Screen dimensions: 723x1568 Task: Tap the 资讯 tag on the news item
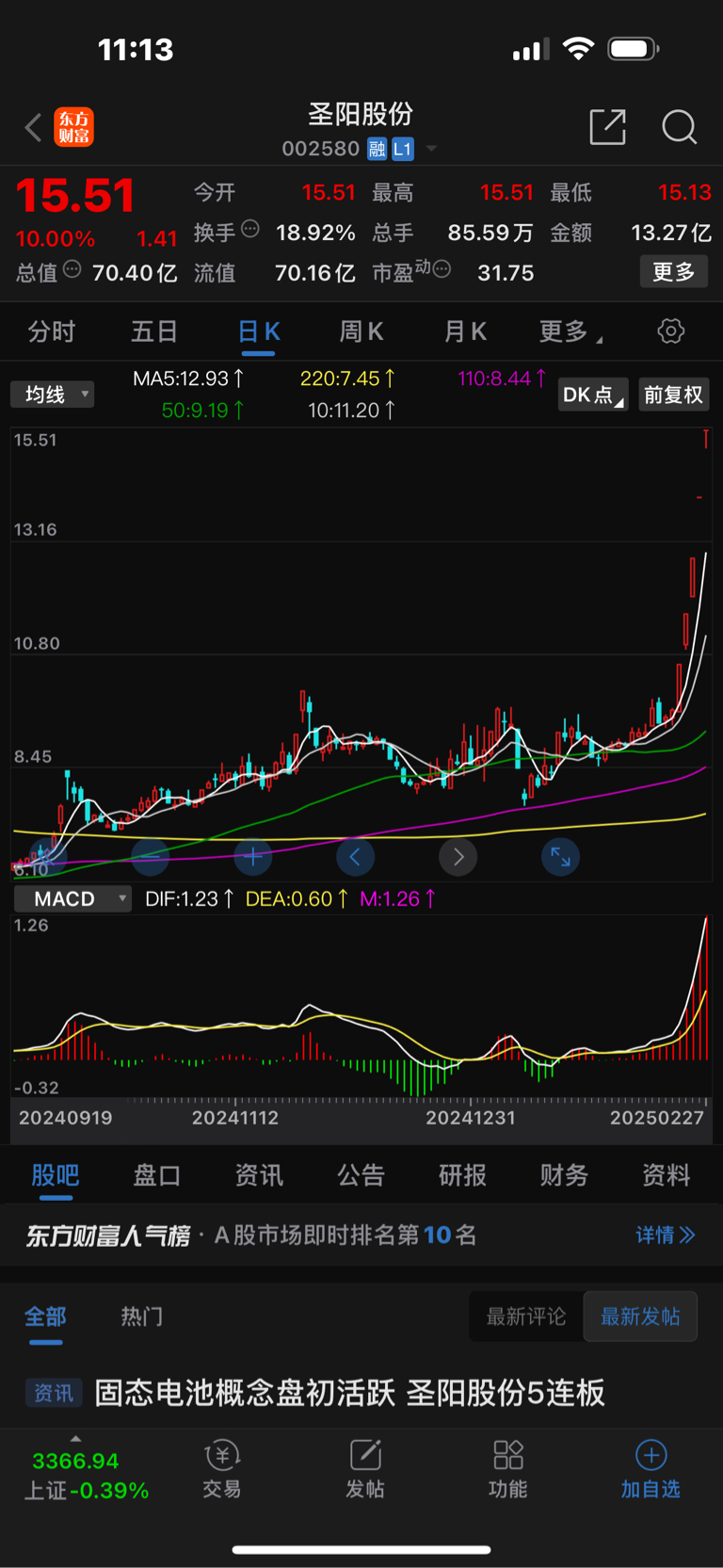54,1393
